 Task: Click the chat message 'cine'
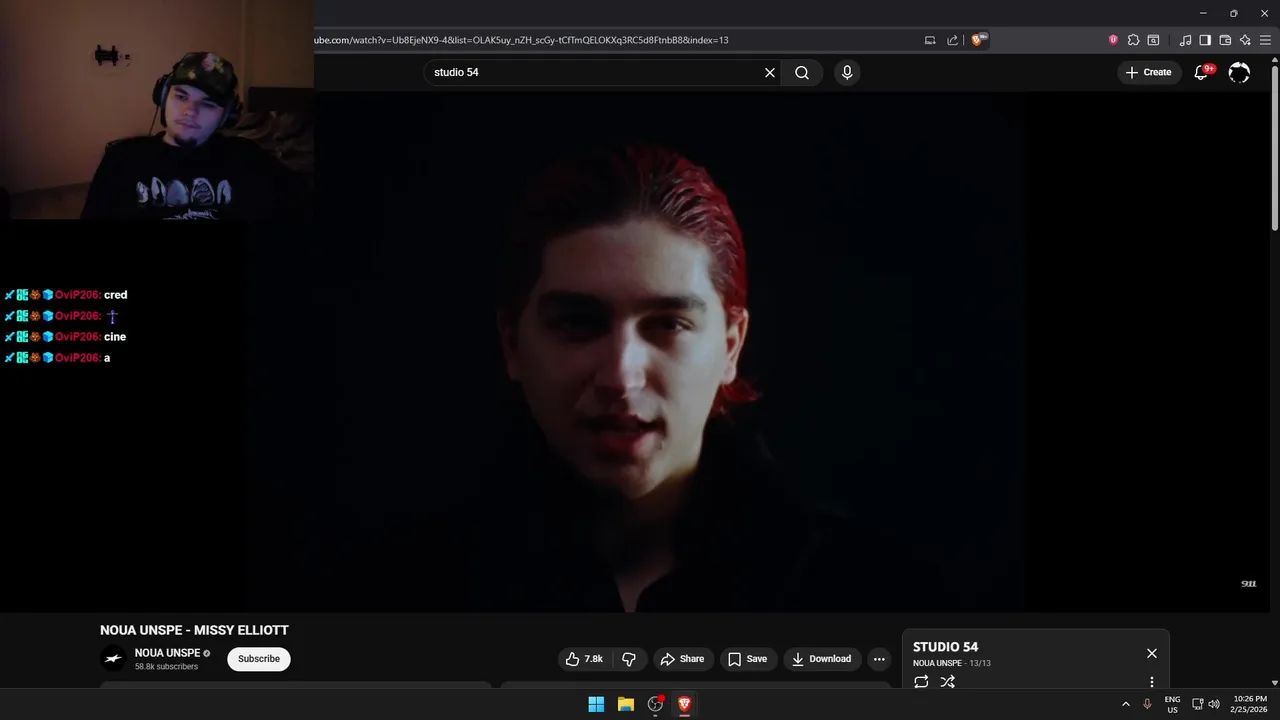(x=115, y=337)
